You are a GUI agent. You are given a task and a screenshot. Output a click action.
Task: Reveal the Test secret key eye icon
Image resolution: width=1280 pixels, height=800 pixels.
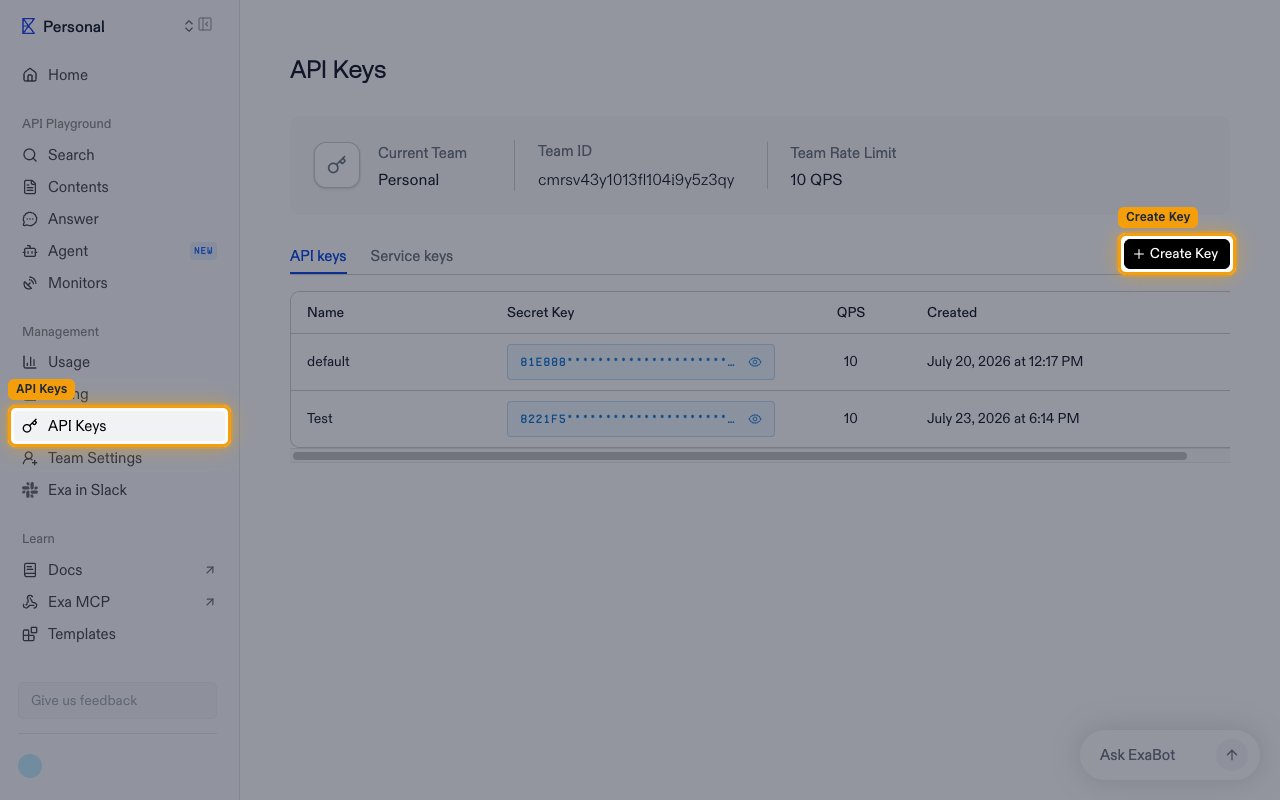(755, 419)
